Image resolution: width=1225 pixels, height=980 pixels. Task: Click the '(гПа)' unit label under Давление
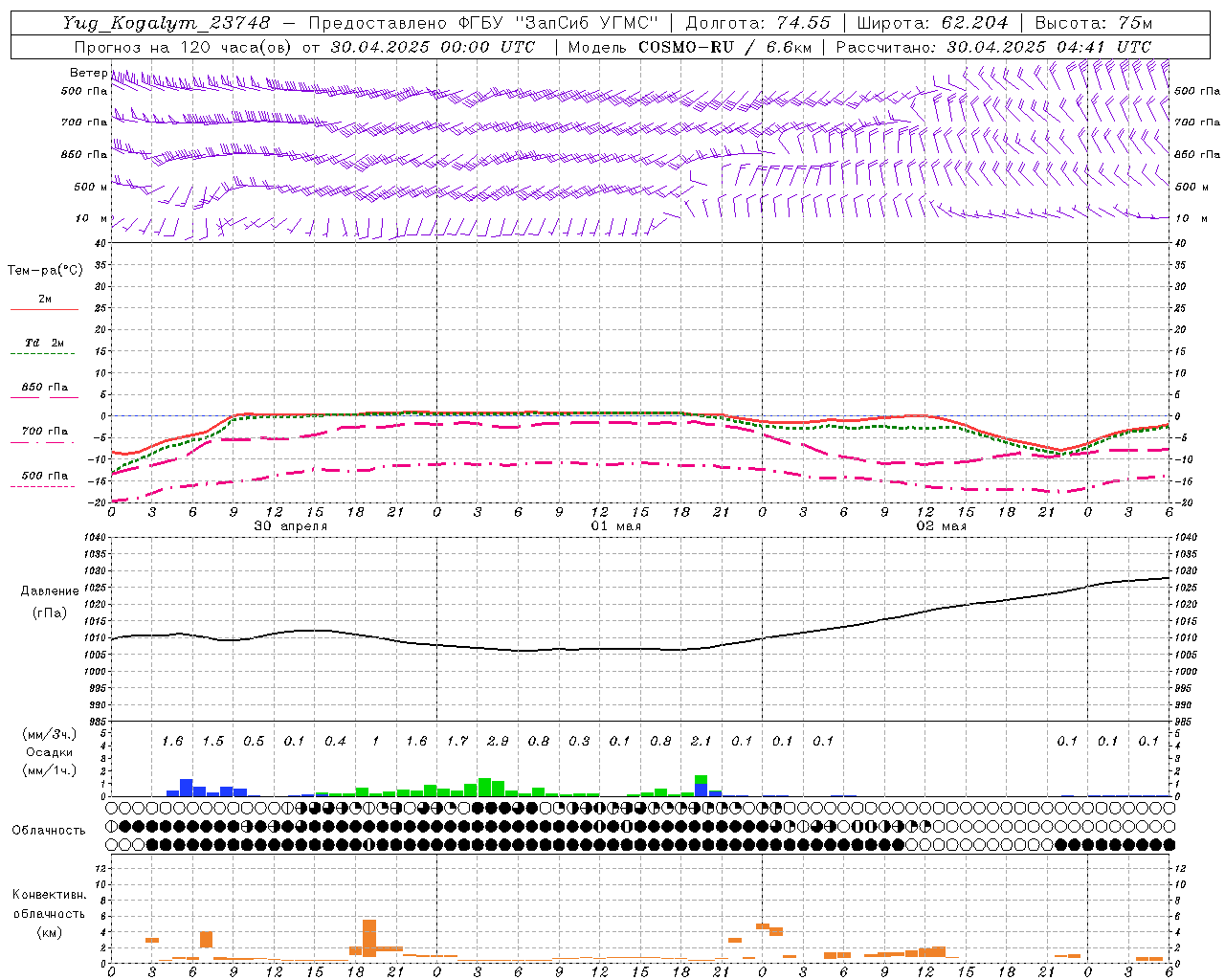(x=50, y=613)
